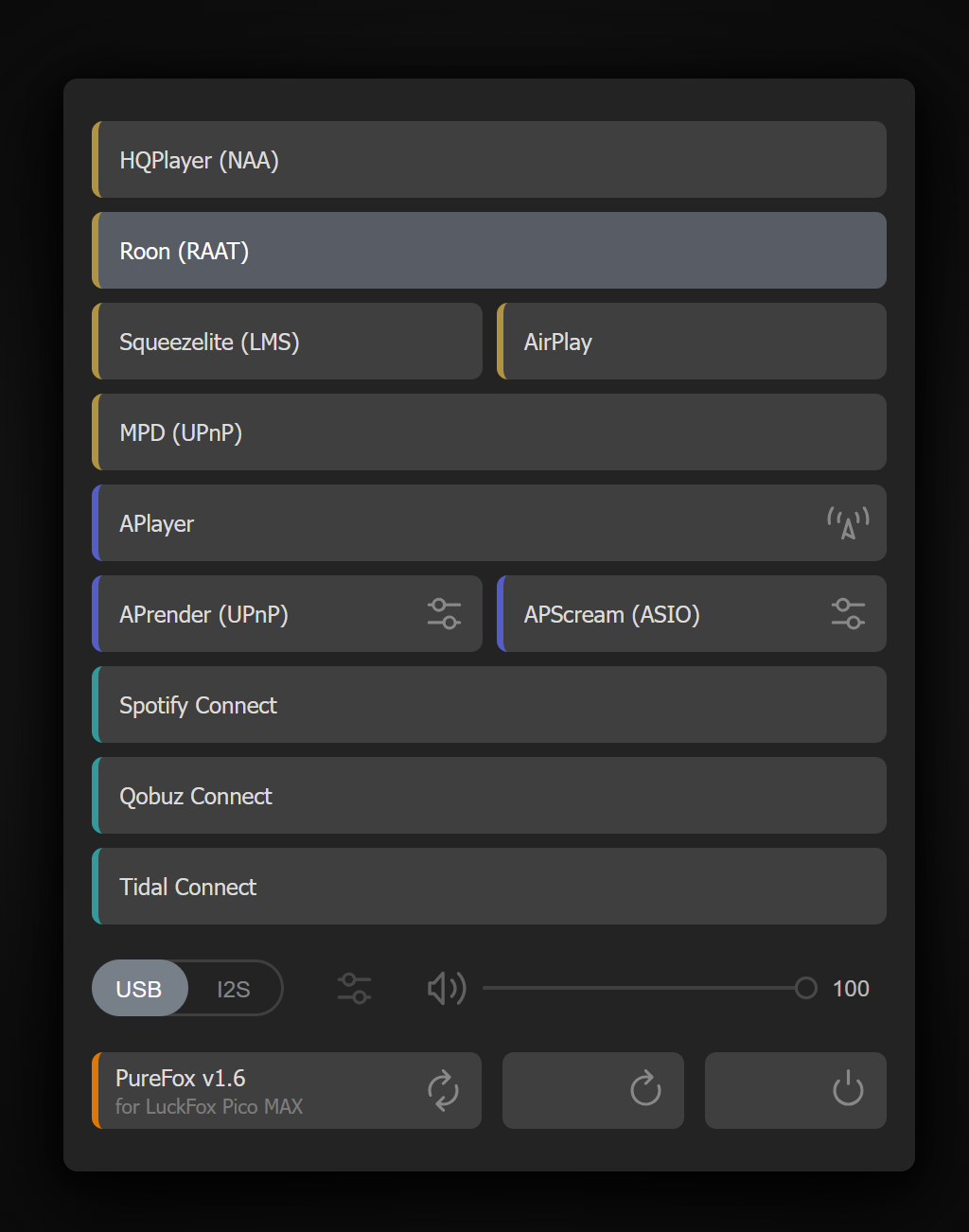The width and height of the screenshot is (969, 1232).
Task: Switch output to USB
Action: tap(139, 989)
